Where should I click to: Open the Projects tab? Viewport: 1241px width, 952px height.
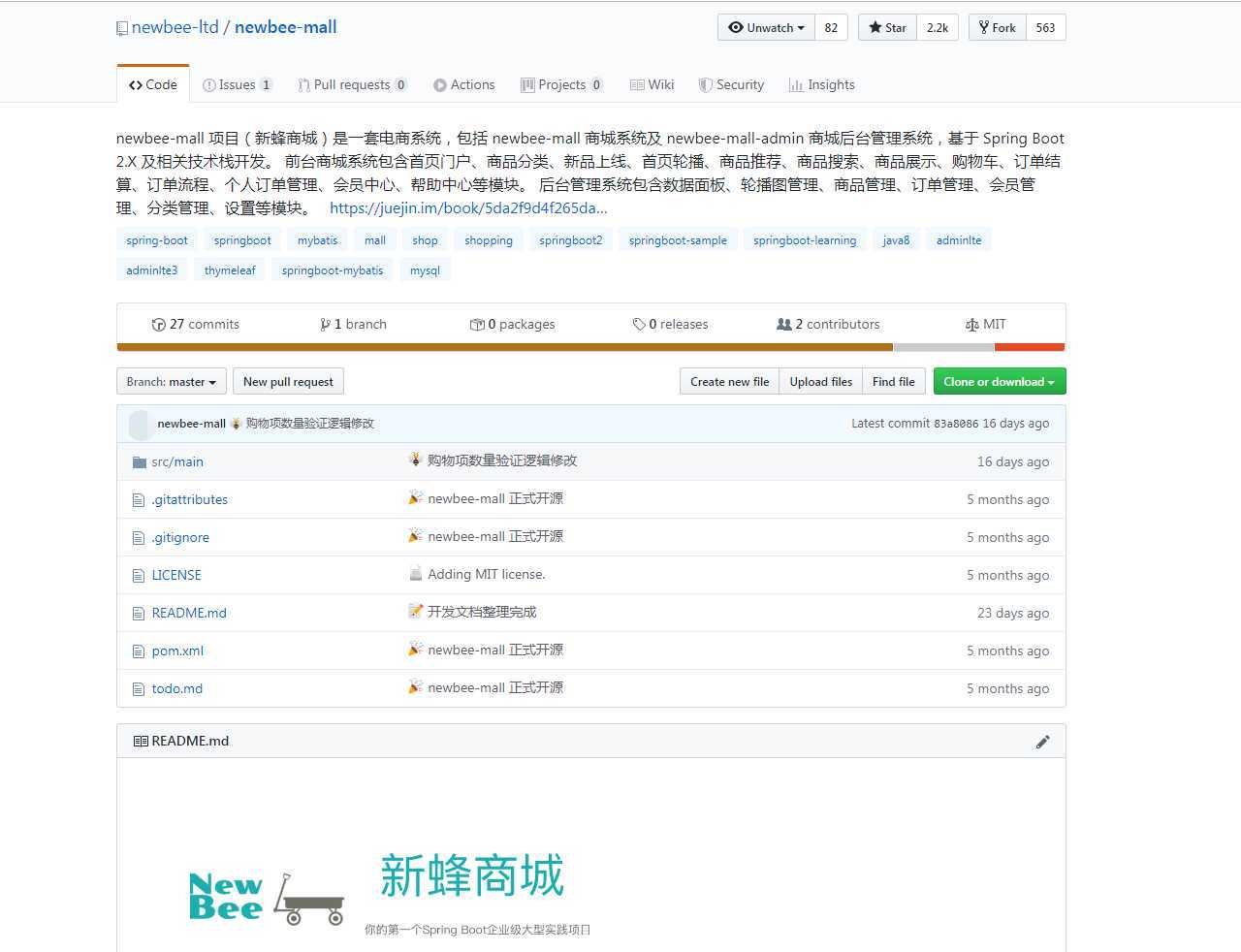point(562,84)
